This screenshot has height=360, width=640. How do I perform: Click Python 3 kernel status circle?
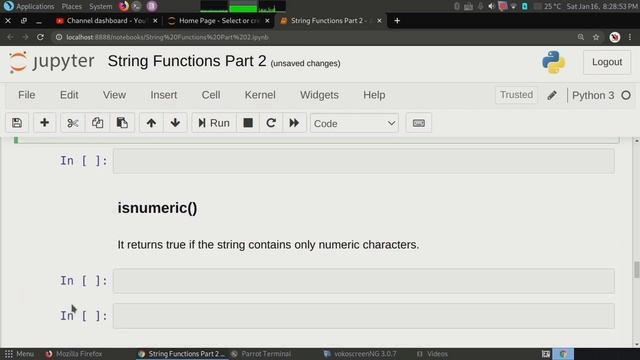pos(626,95)
